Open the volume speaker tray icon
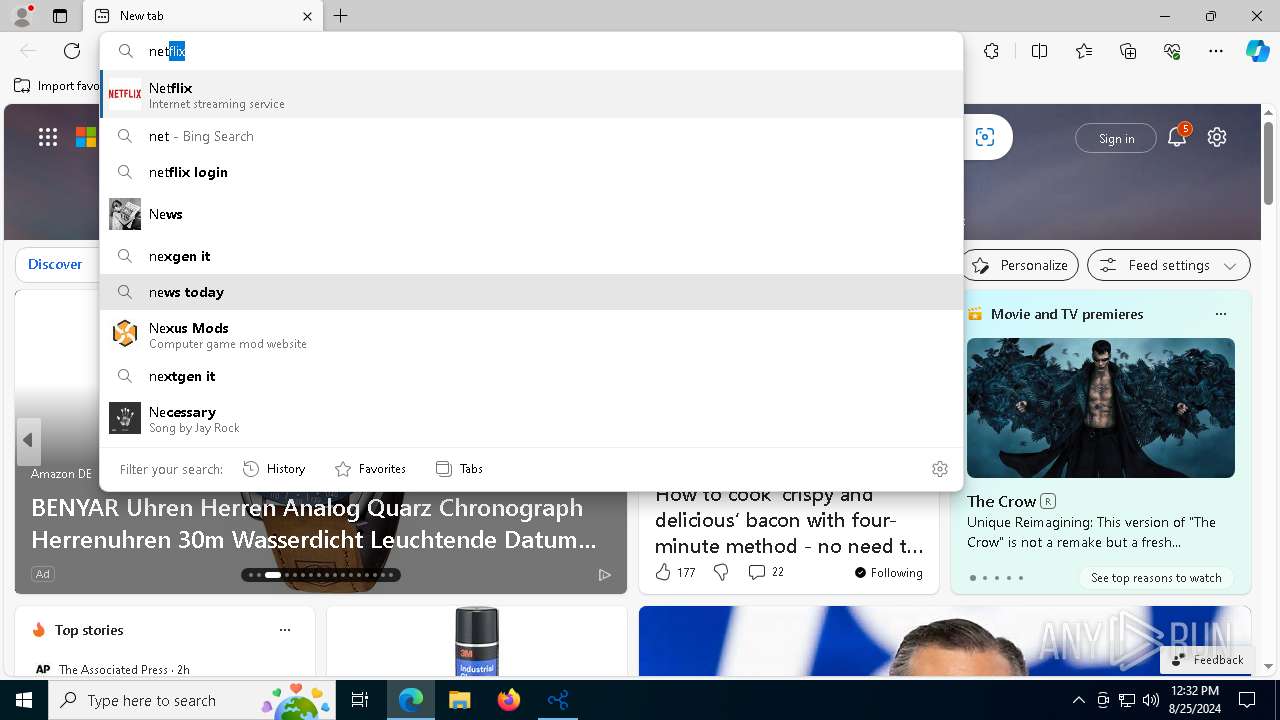 point(1151,700)
